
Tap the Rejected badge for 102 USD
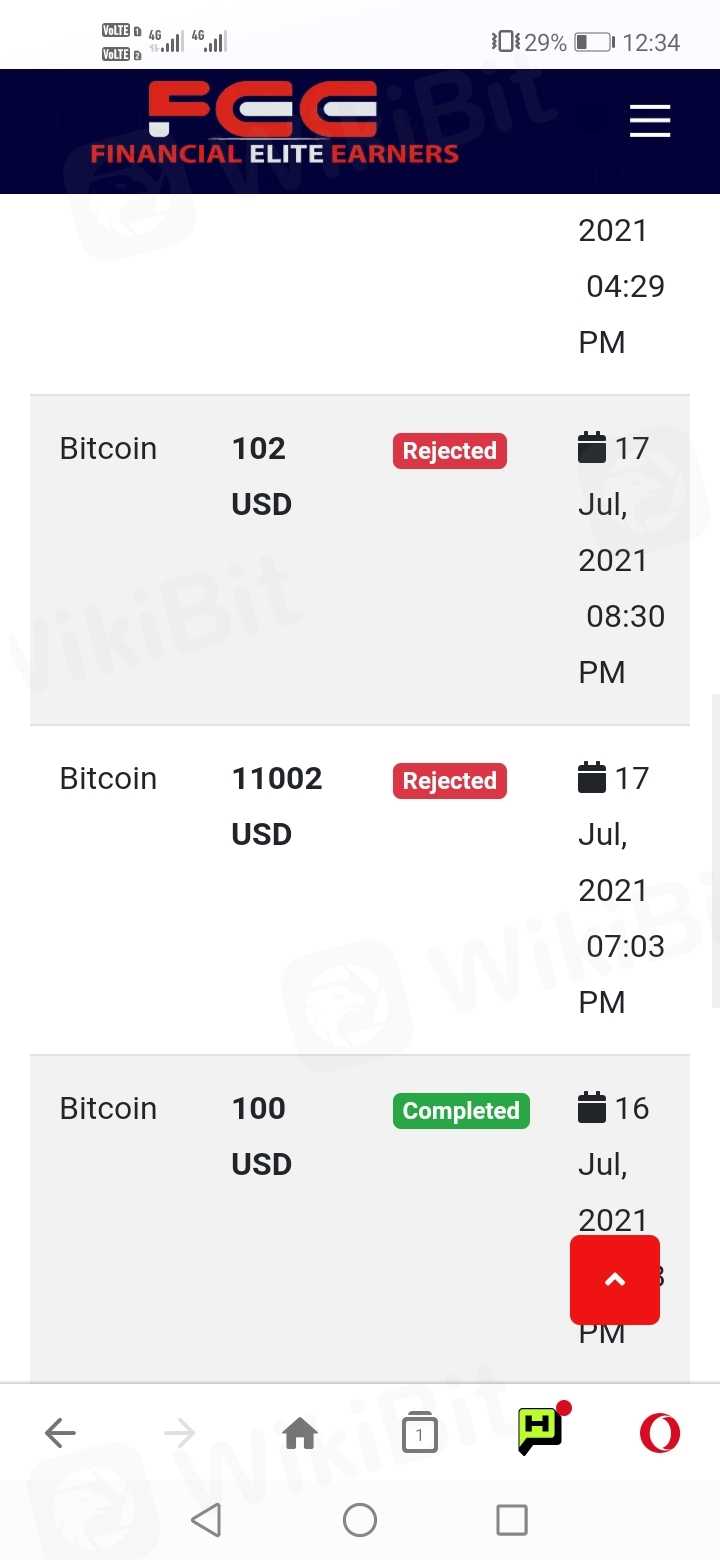click(449, 451)
